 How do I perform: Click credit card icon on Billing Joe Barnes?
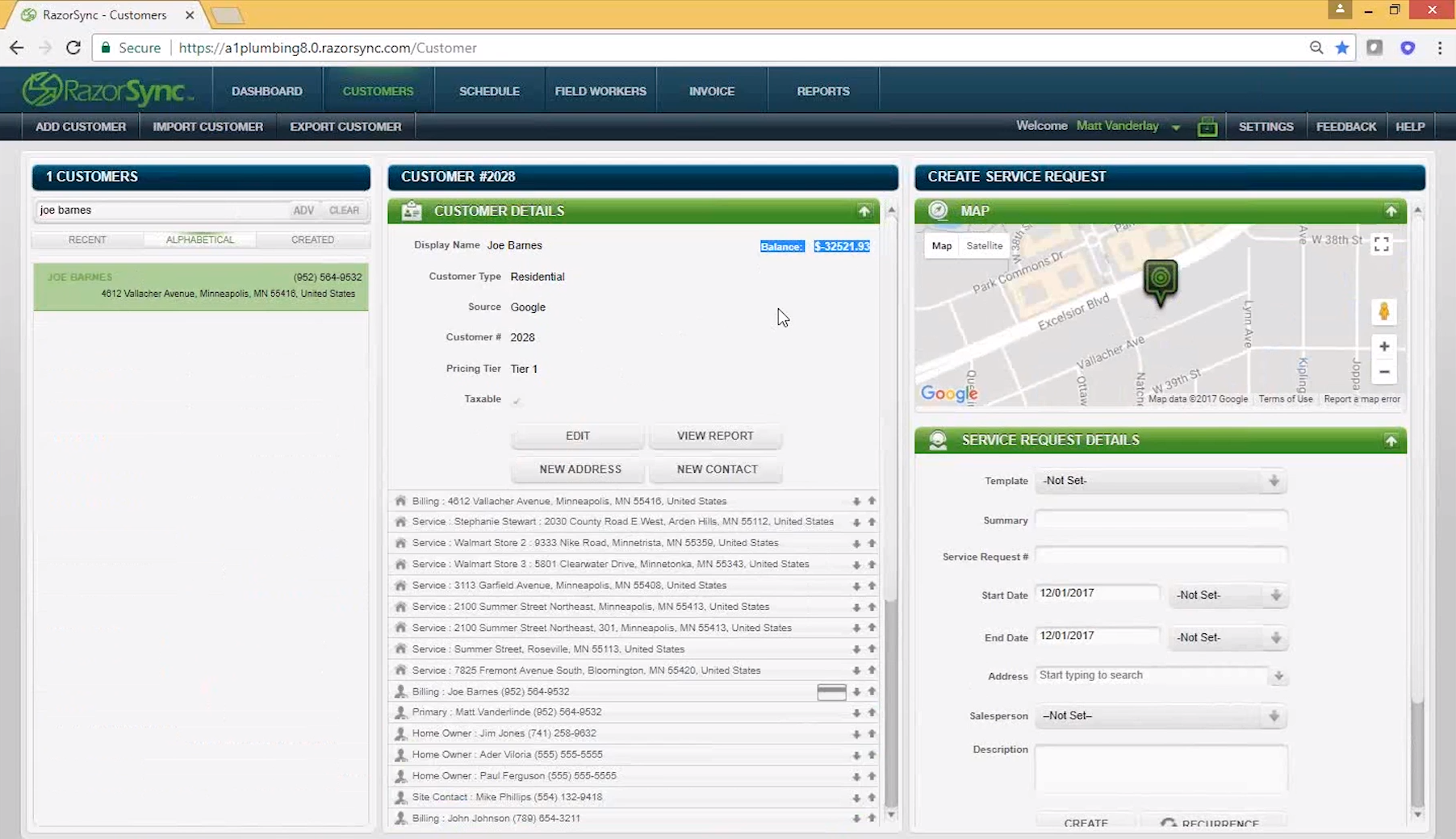point(831,692)
